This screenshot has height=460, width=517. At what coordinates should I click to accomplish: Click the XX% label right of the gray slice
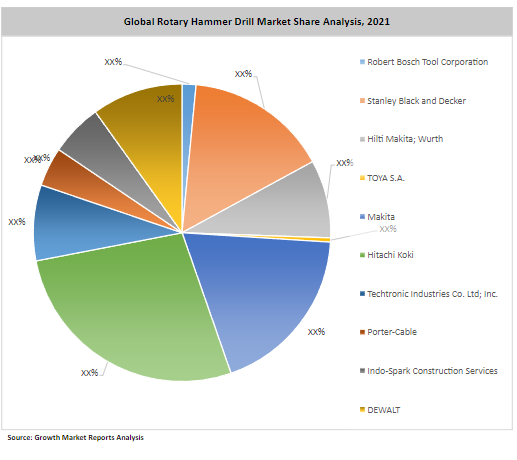(x=345, y=163)
